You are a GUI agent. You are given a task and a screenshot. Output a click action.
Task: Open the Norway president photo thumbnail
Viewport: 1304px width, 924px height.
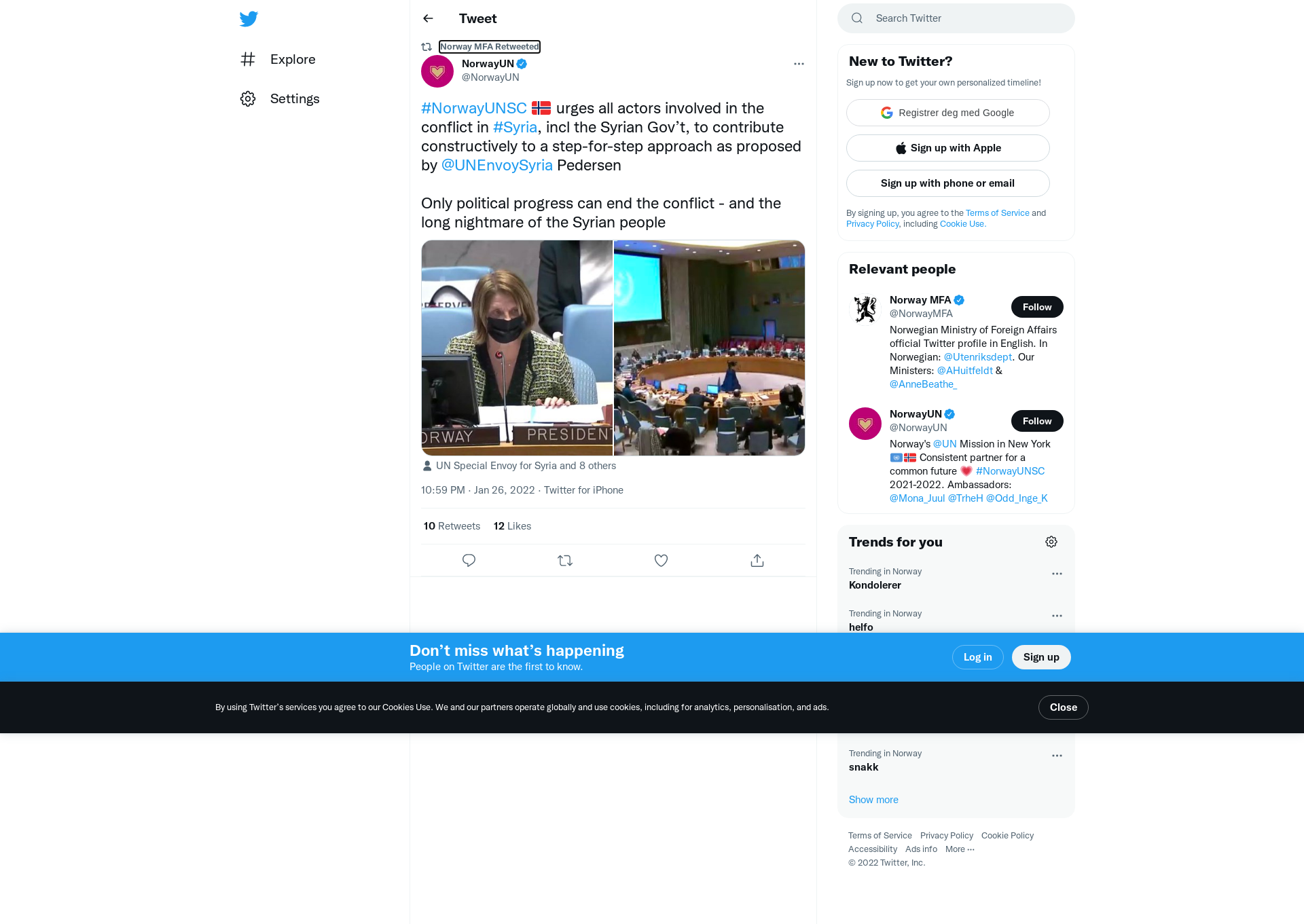[517, 348]
